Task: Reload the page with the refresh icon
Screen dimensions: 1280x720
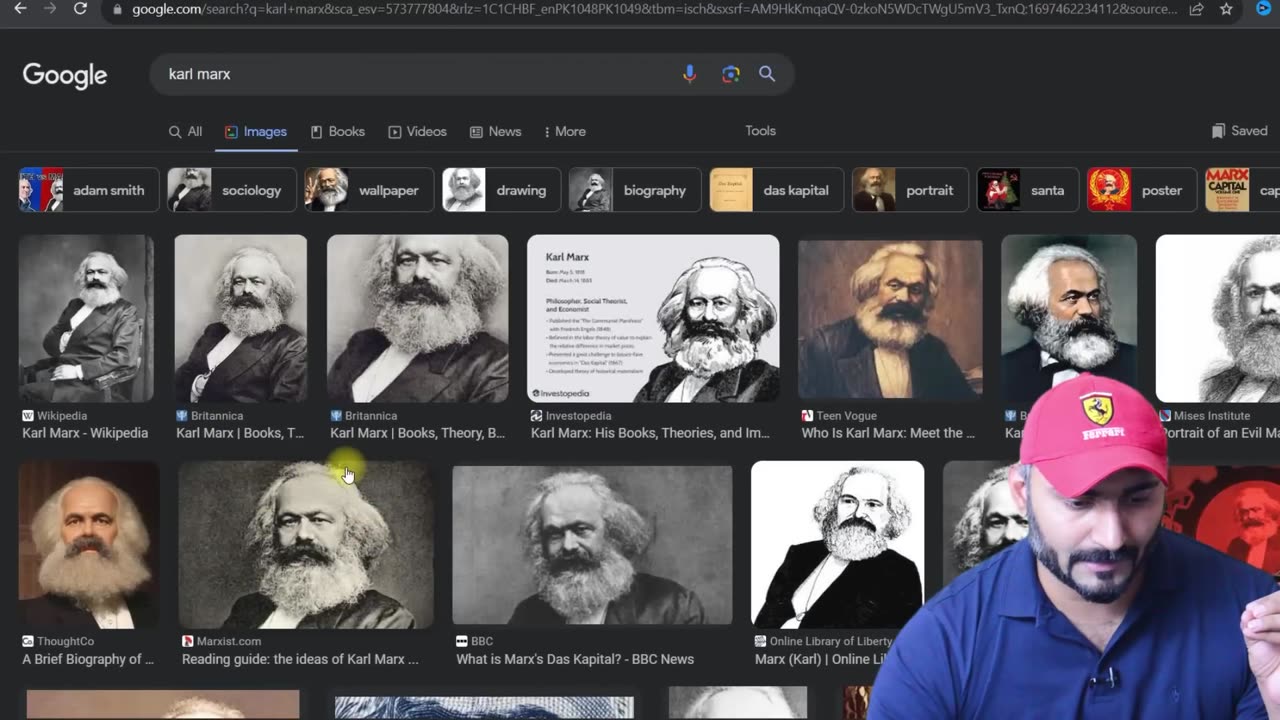Action: pos(80,9)
